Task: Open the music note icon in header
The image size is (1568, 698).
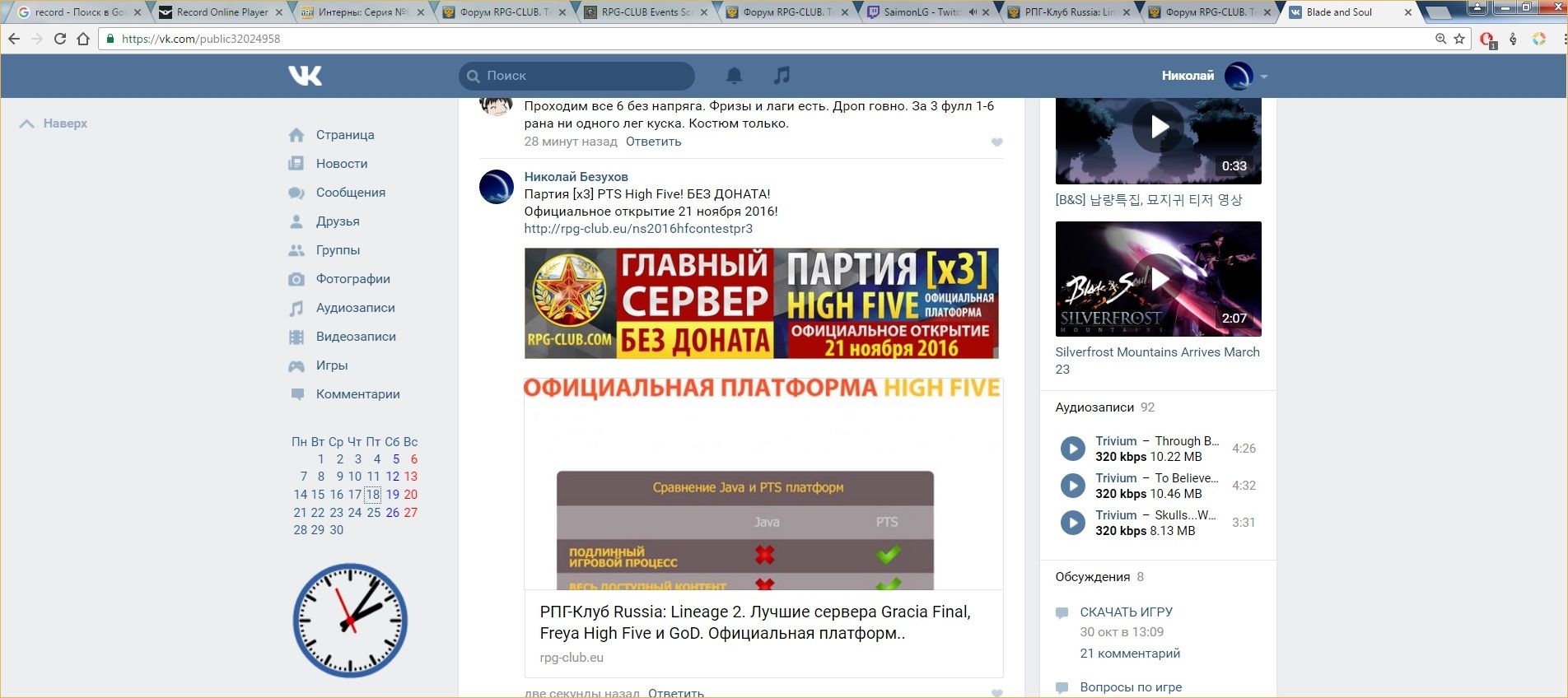Action: point(782,76)
